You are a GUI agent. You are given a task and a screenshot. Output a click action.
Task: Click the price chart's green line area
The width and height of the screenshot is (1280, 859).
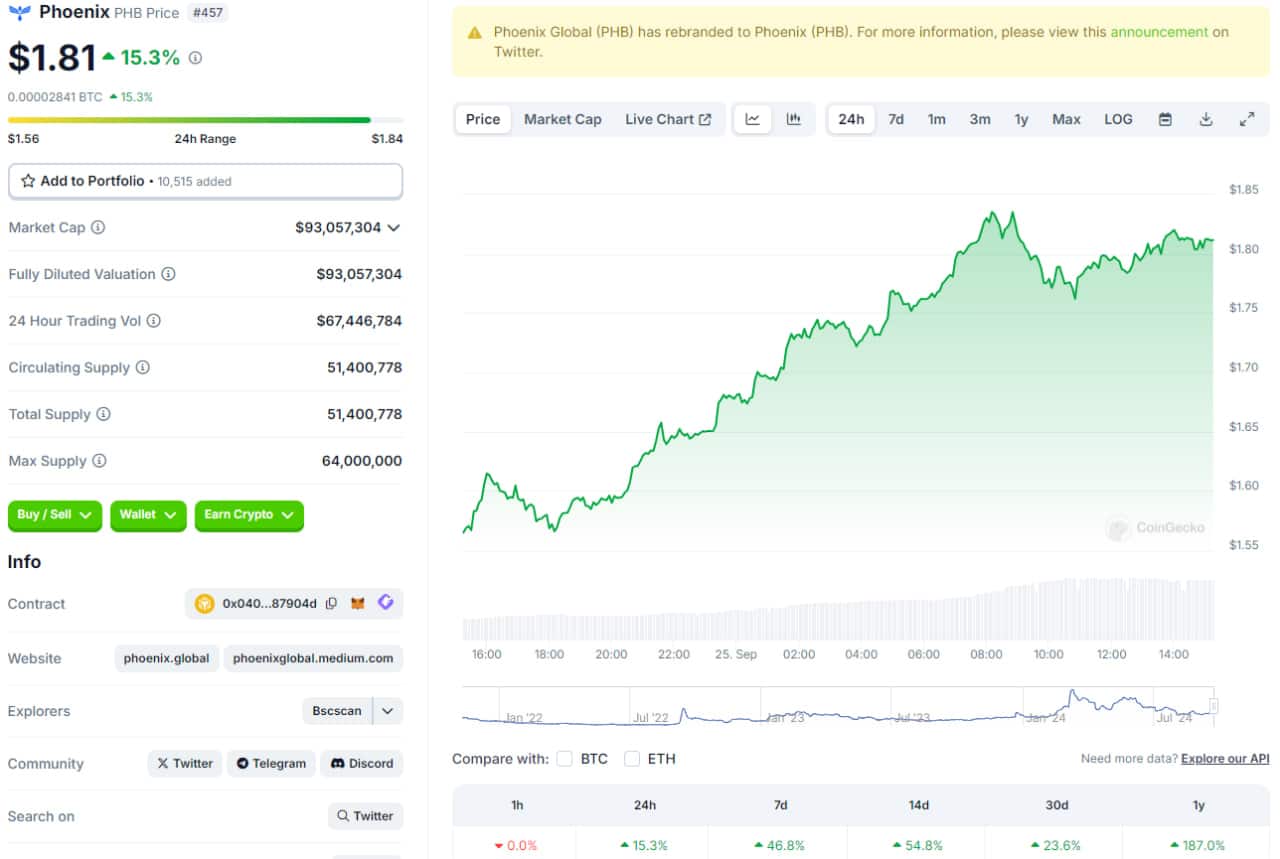pos(838,380)
